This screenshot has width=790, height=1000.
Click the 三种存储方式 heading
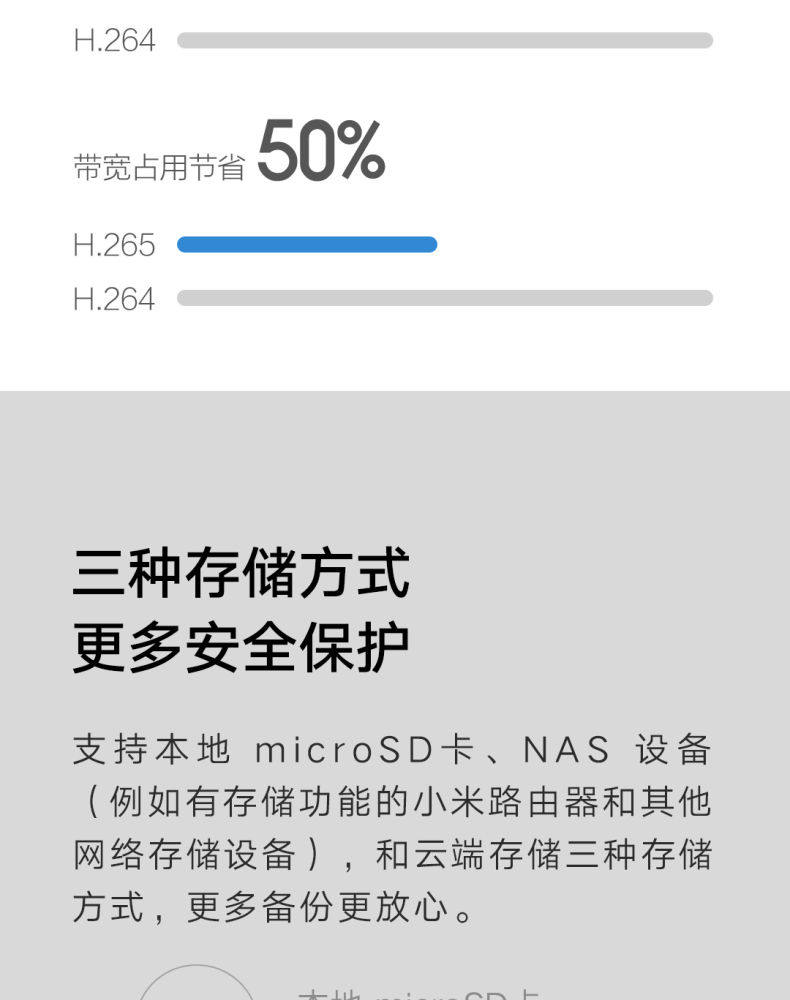pos(241,575)
